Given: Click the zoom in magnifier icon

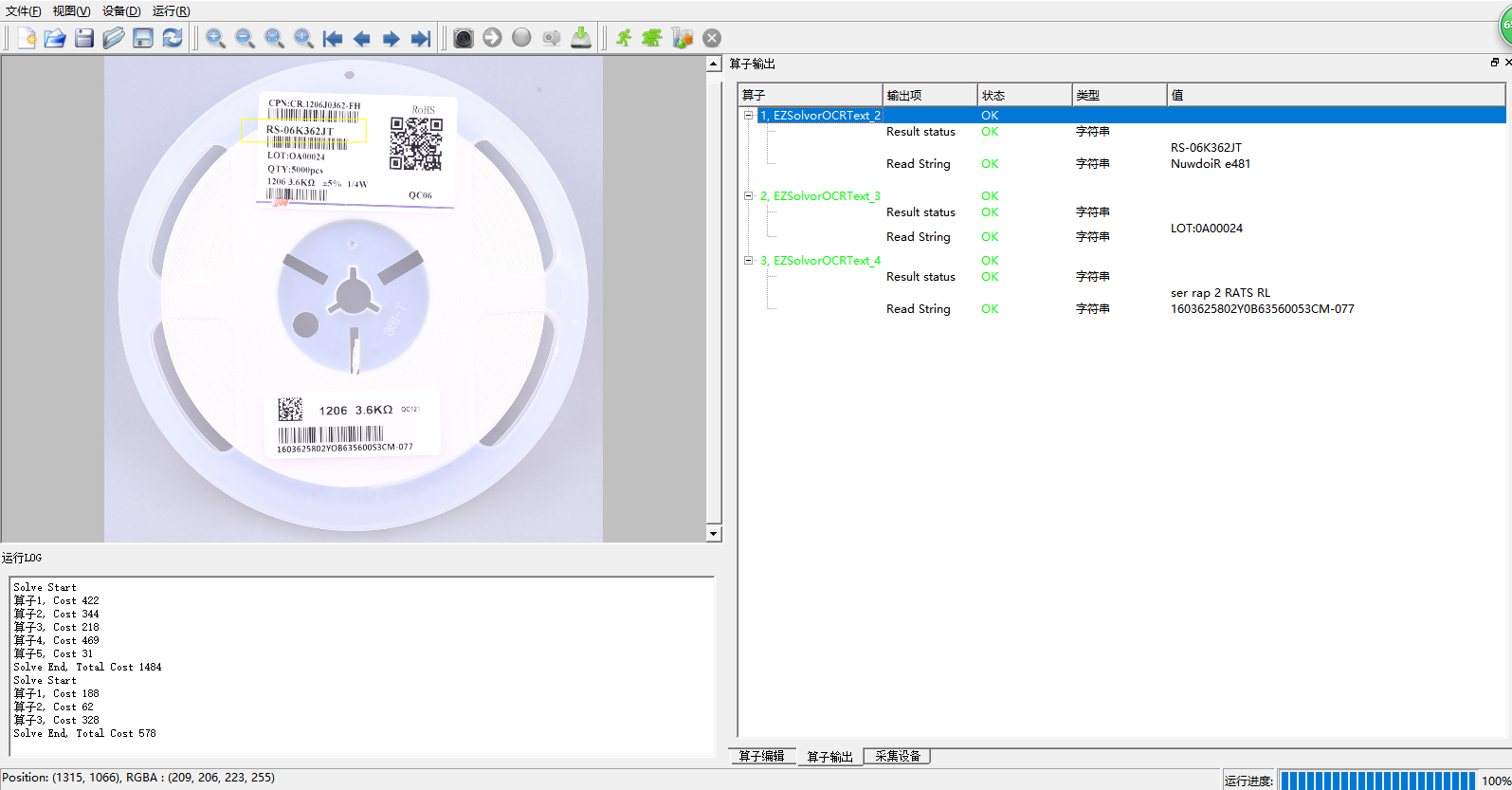Looking at the screenshot, I should click(x=215, y=38).
